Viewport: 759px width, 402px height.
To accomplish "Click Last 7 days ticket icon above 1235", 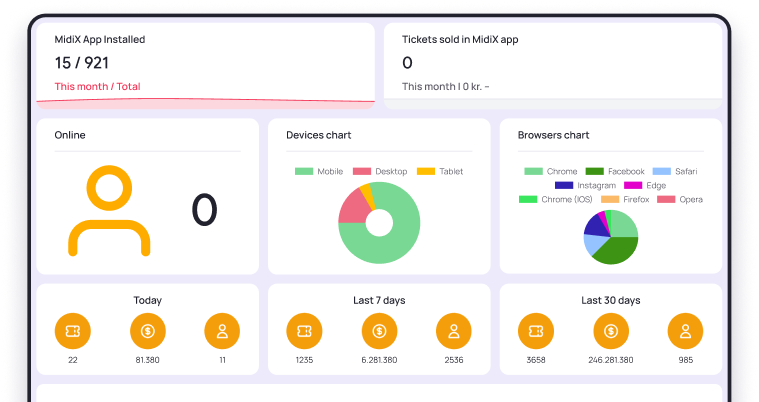I will point(304,331).
